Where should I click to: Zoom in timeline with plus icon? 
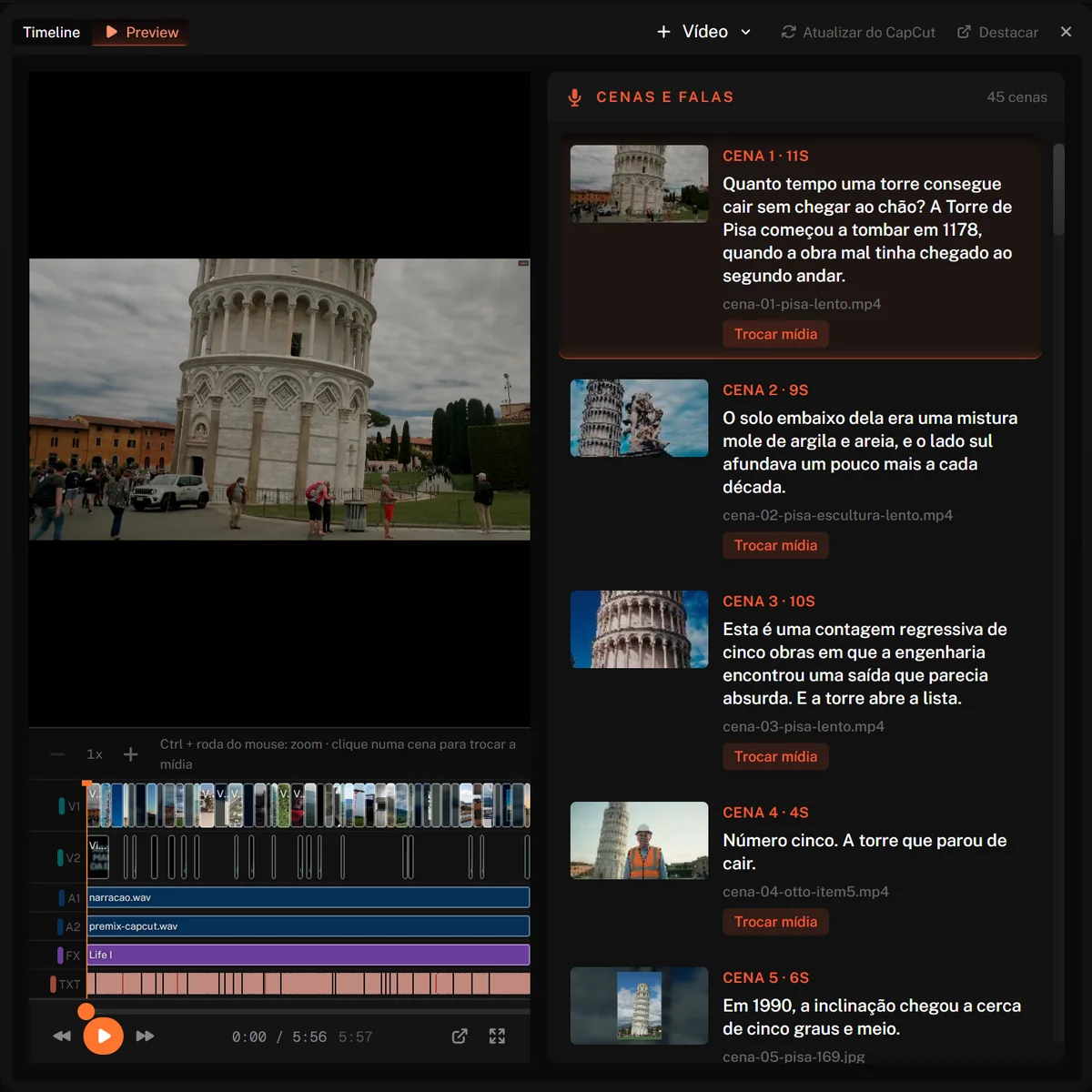pos(131,754)
